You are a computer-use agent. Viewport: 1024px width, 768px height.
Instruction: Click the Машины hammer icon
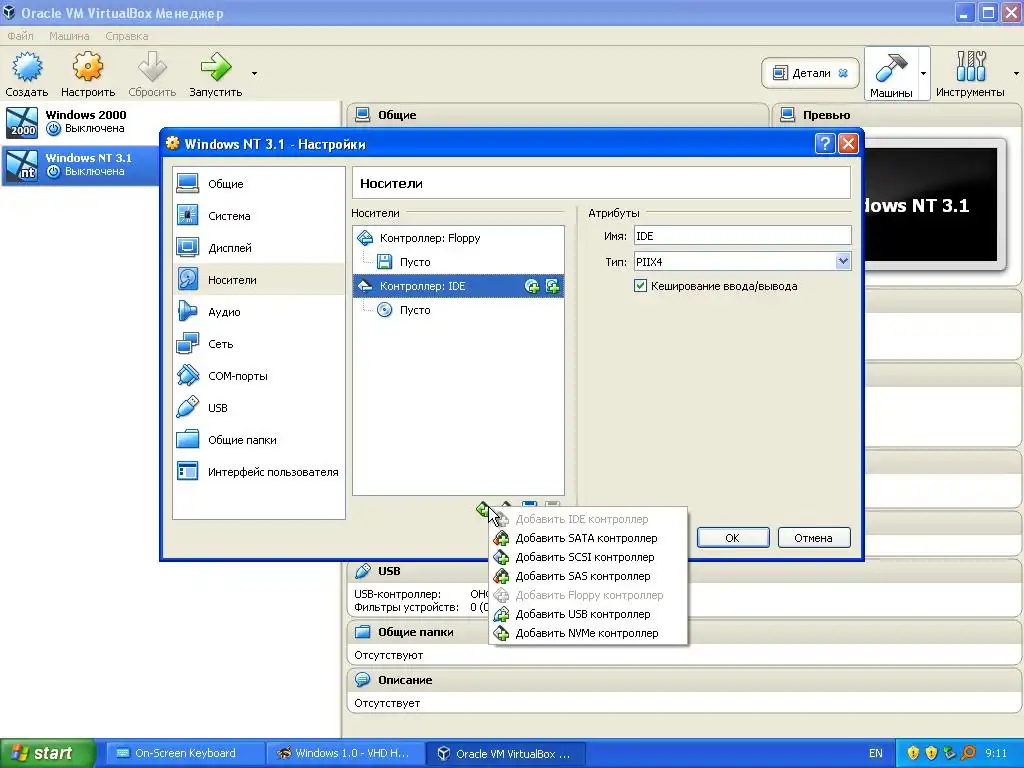[x=891, y=67]
